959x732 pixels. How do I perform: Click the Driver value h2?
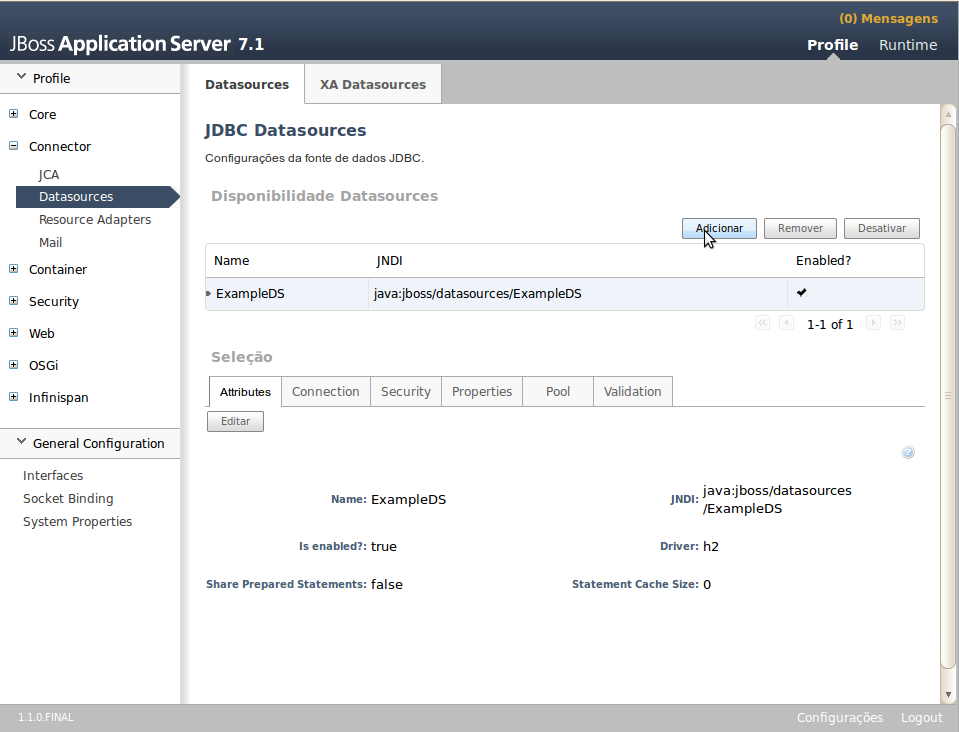711,546
